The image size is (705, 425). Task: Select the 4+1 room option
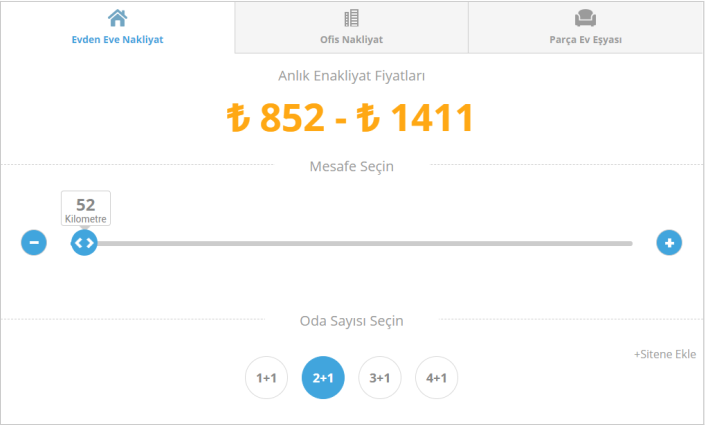(x=436, y=378)
